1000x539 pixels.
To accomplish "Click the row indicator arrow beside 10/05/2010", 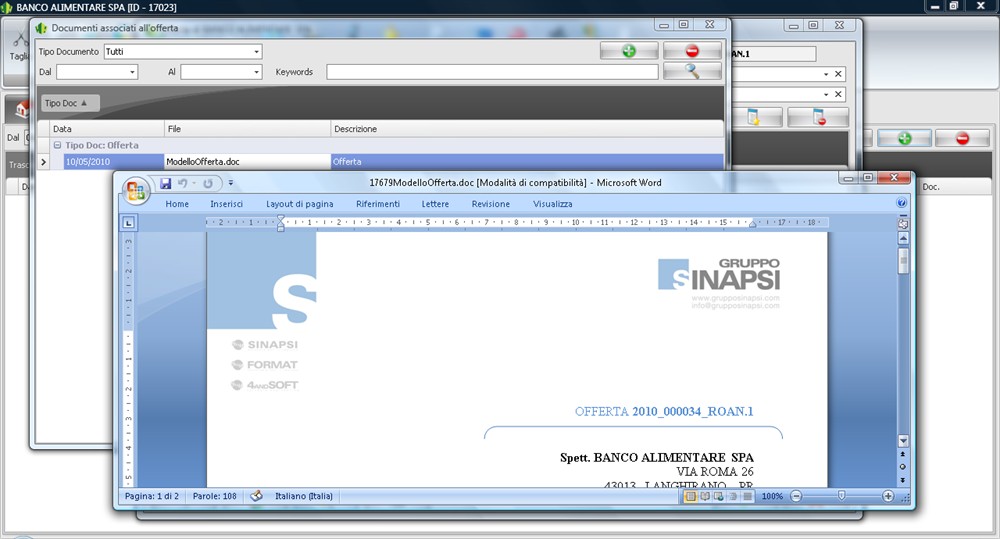I will click(43, 162).
